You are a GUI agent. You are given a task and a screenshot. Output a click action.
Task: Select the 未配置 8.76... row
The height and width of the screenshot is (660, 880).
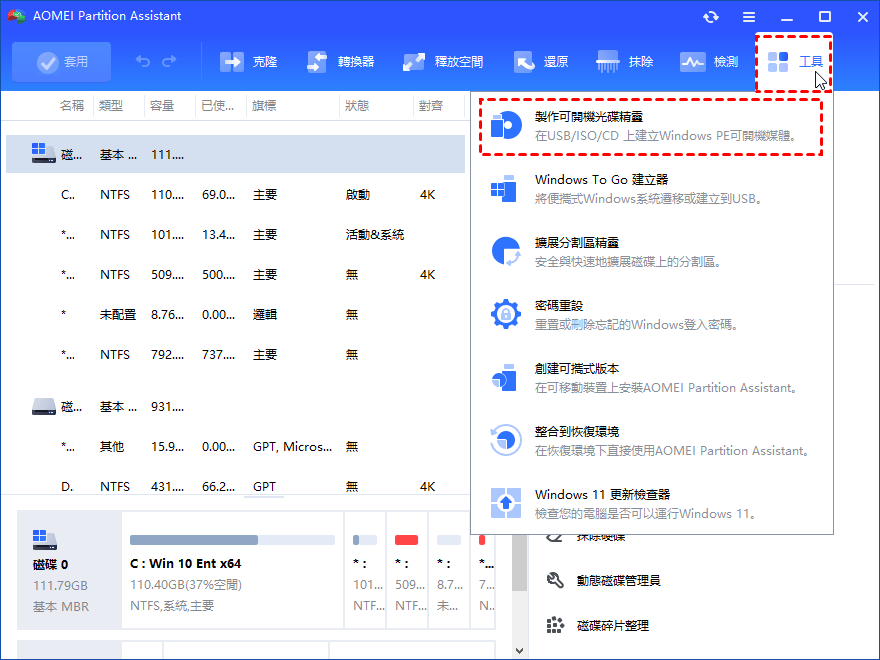[235, 314]
